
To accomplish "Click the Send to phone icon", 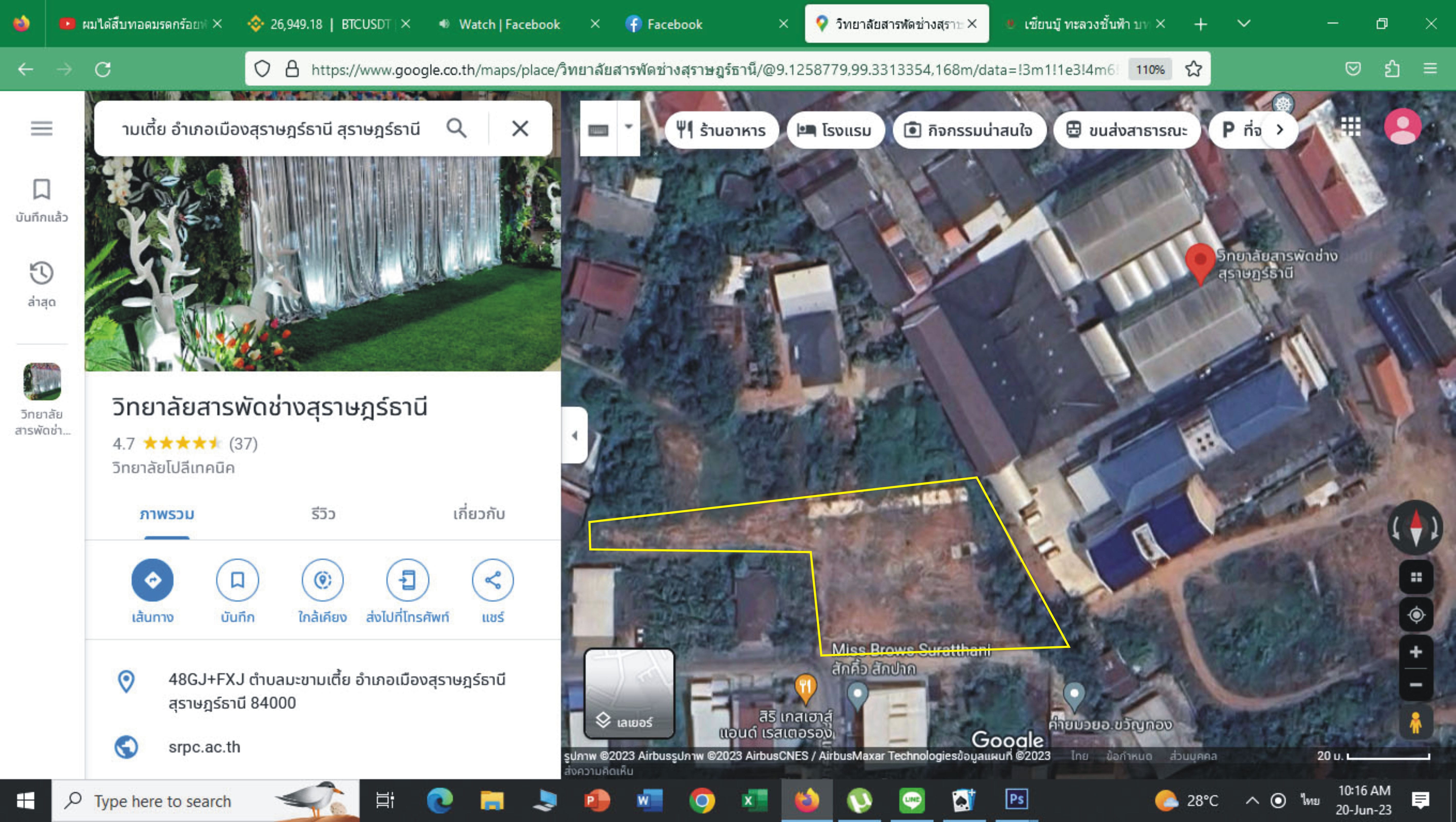I will (408, 580).
